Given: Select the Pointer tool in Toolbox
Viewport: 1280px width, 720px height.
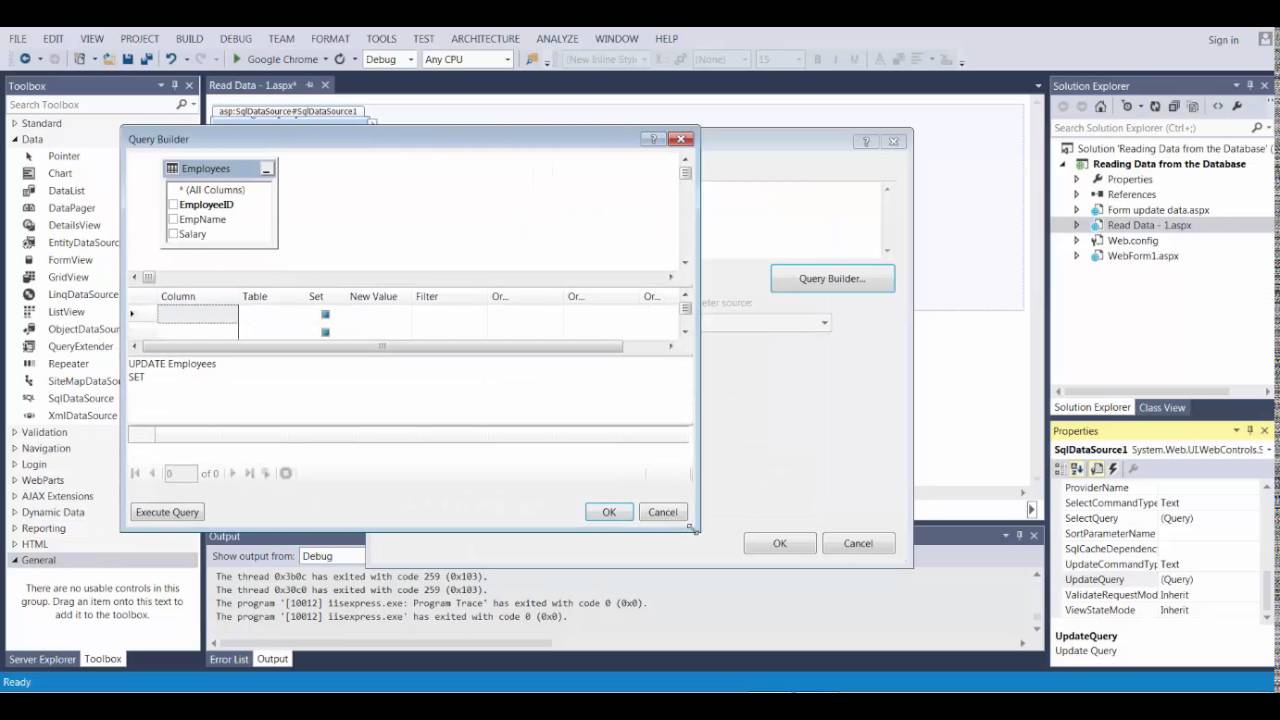Looking at the screenshot, I should pyautogui.click(x=64, y=156).
